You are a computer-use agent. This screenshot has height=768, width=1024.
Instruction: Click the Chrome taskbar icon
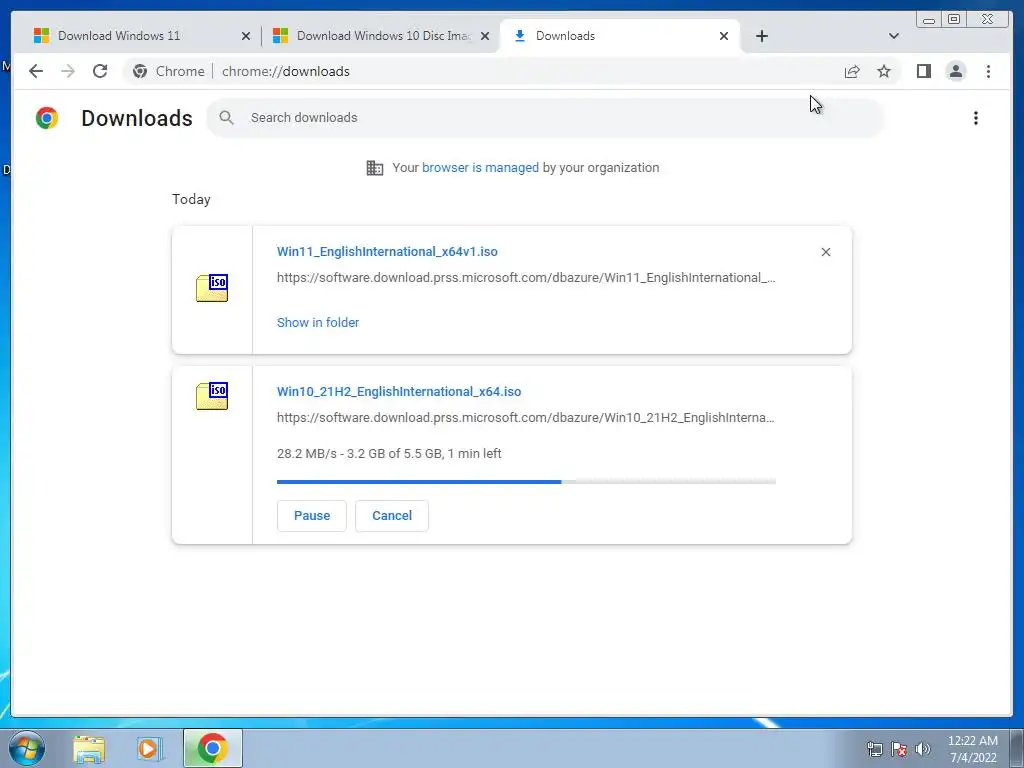[x=212, y=748]
